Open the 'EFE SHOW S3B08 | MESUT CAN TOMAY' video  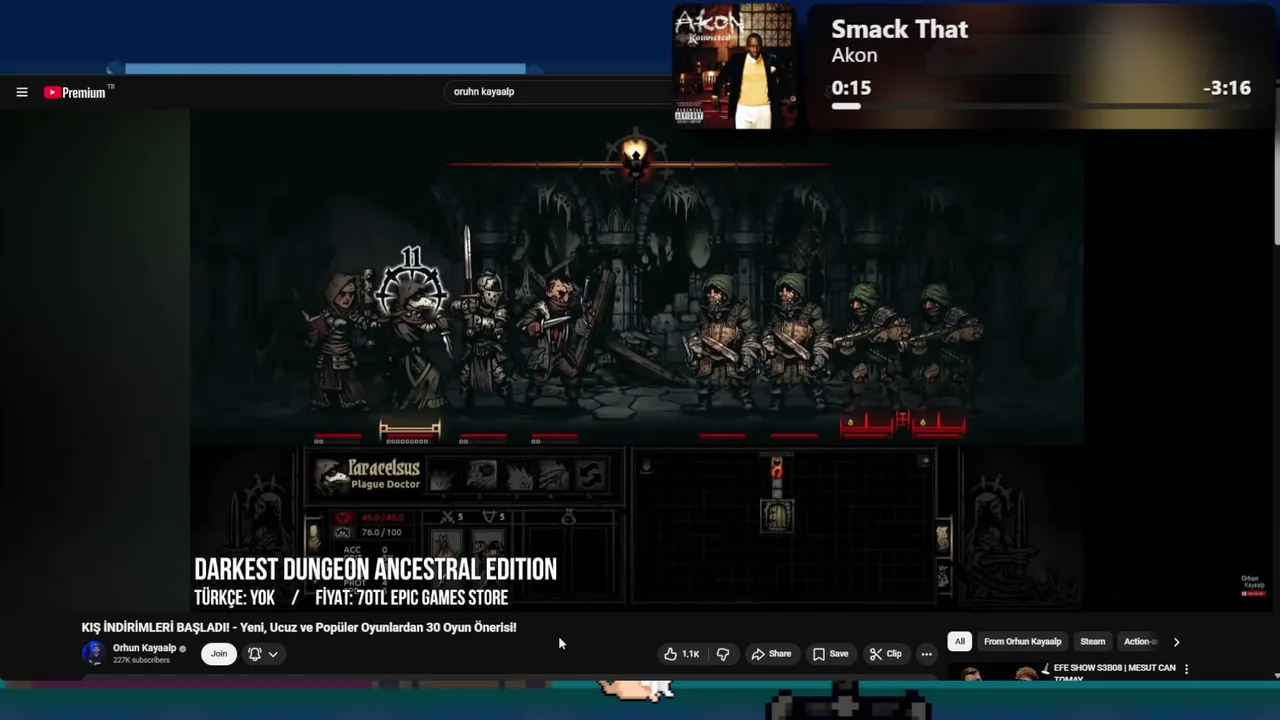1114,672
